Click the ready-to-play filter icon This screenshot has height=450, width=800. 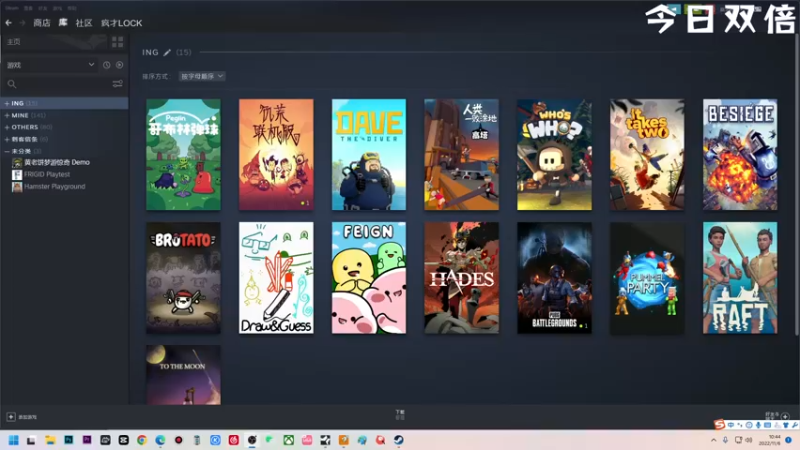coord(119,65)
